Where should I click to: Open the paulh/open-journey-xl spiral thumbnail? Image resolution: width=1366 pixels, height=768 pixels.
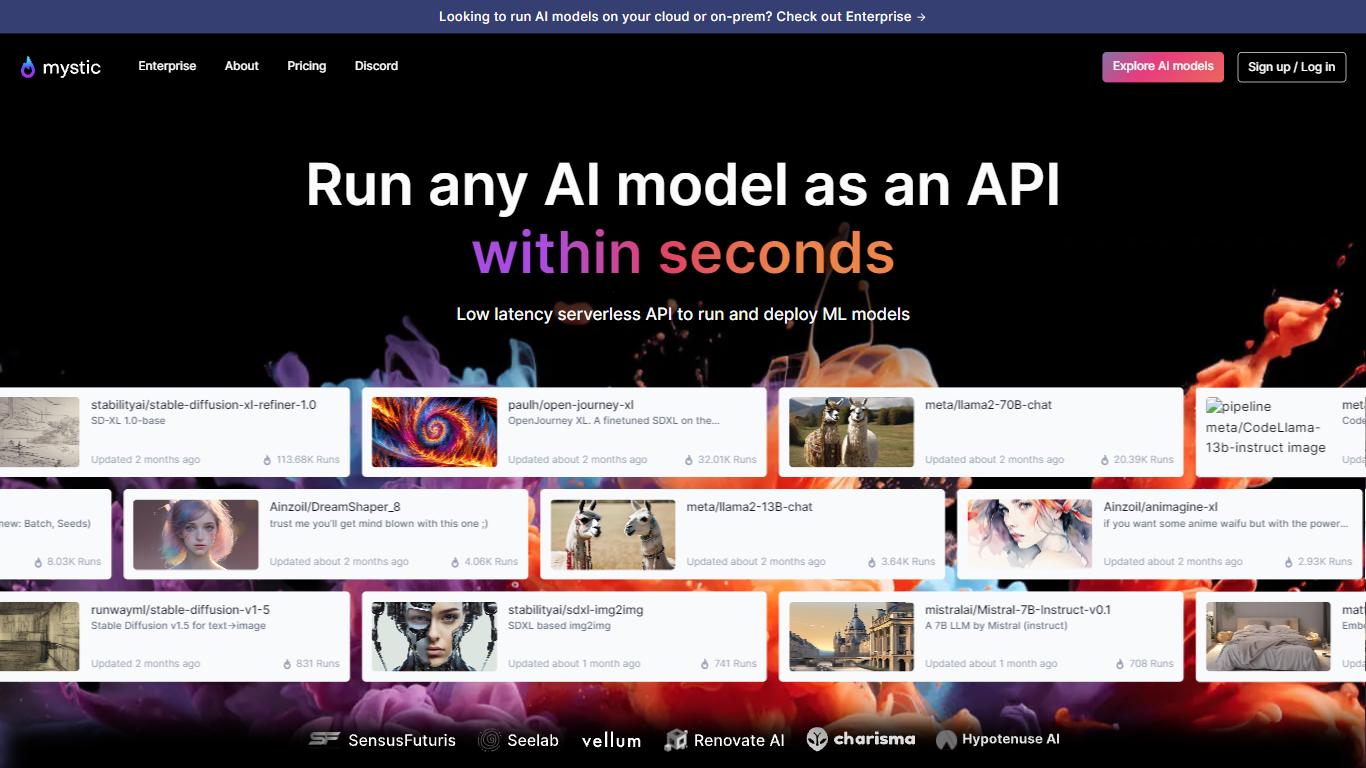[434, 432]
